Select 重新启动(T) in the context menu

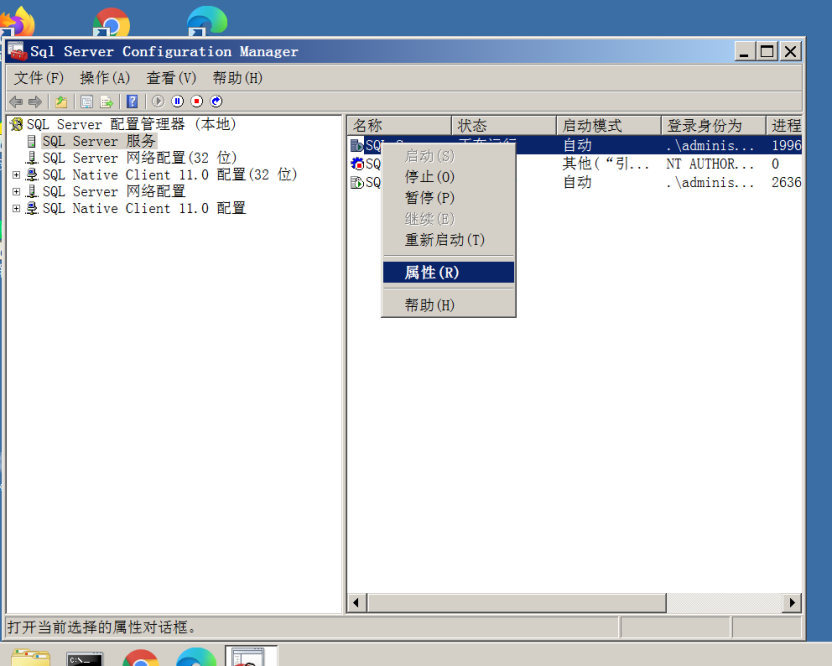coord(444,240)
